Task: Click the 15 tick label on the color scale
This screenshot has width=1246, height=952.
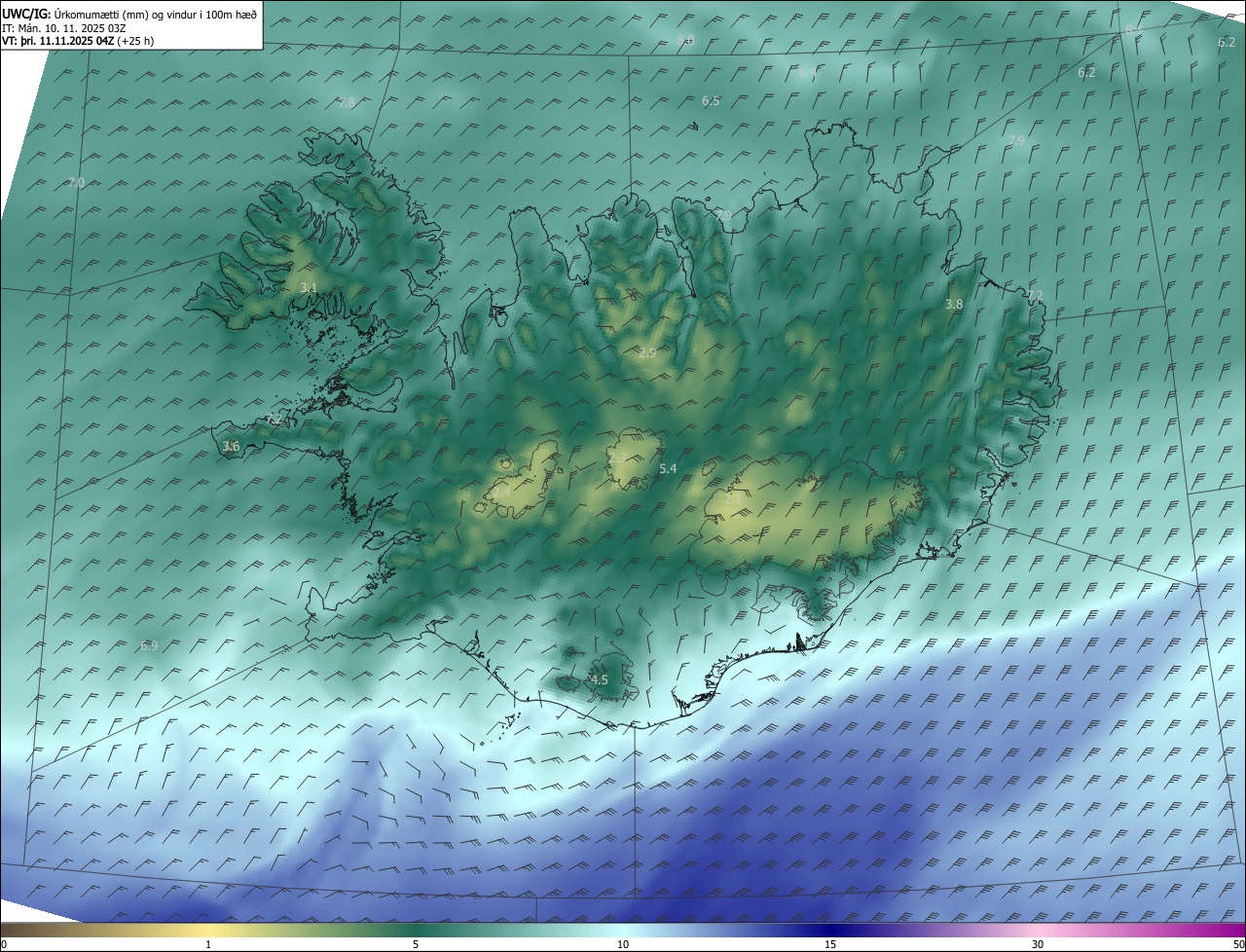Action: click(830, 944)
